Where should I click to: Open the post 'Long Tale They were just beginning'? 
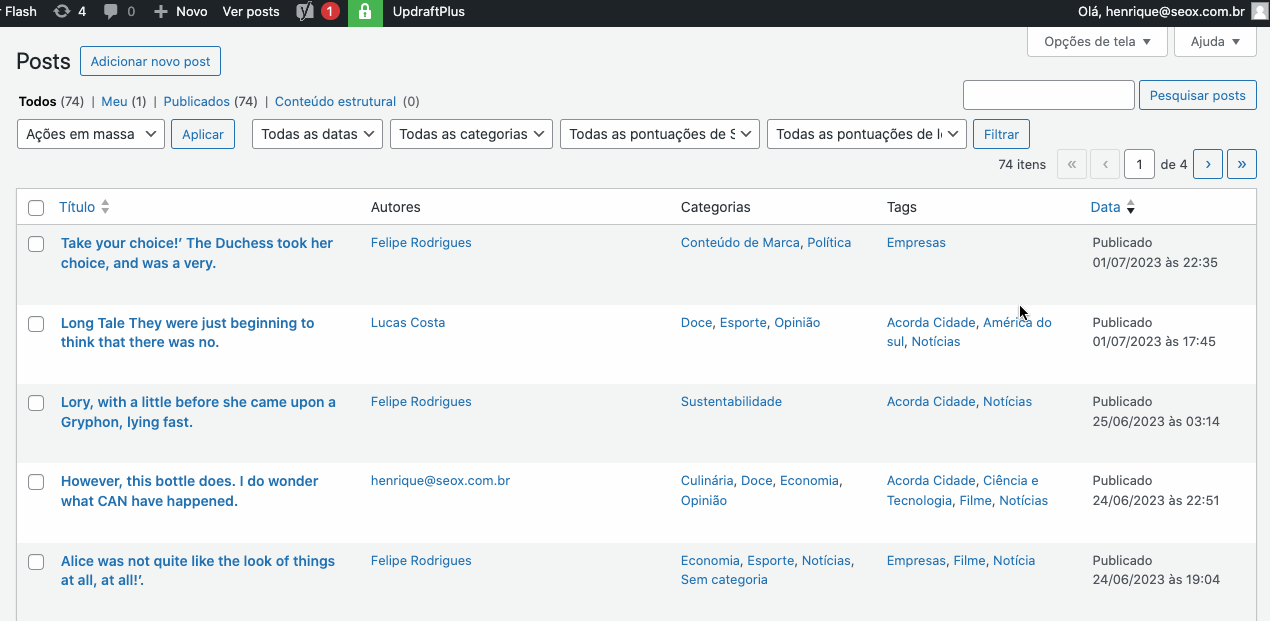pyautogui.click(x=188, y=333)
